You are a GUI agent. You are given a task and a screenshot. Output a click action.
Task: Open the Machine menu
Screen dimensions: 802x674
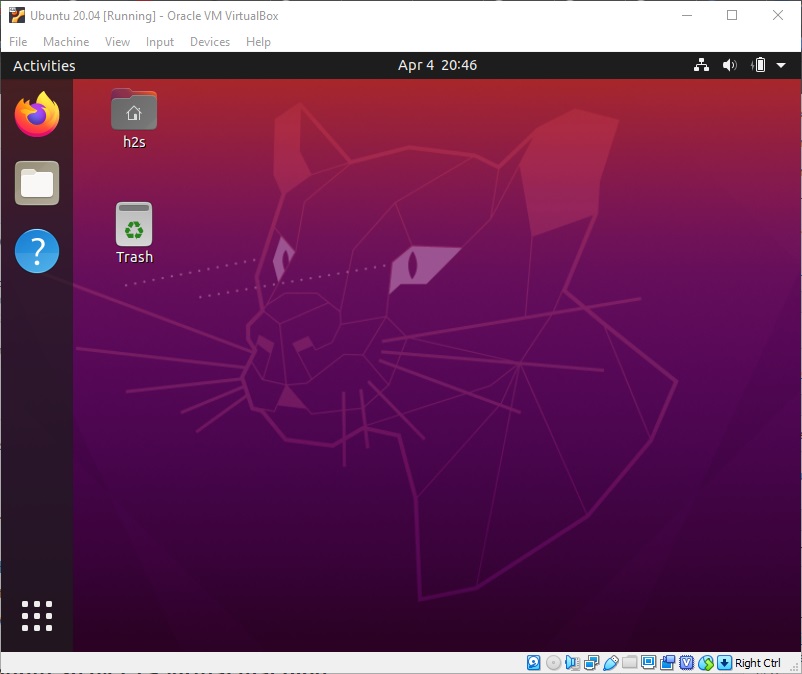pyautogui.click(x=66, y=41)
